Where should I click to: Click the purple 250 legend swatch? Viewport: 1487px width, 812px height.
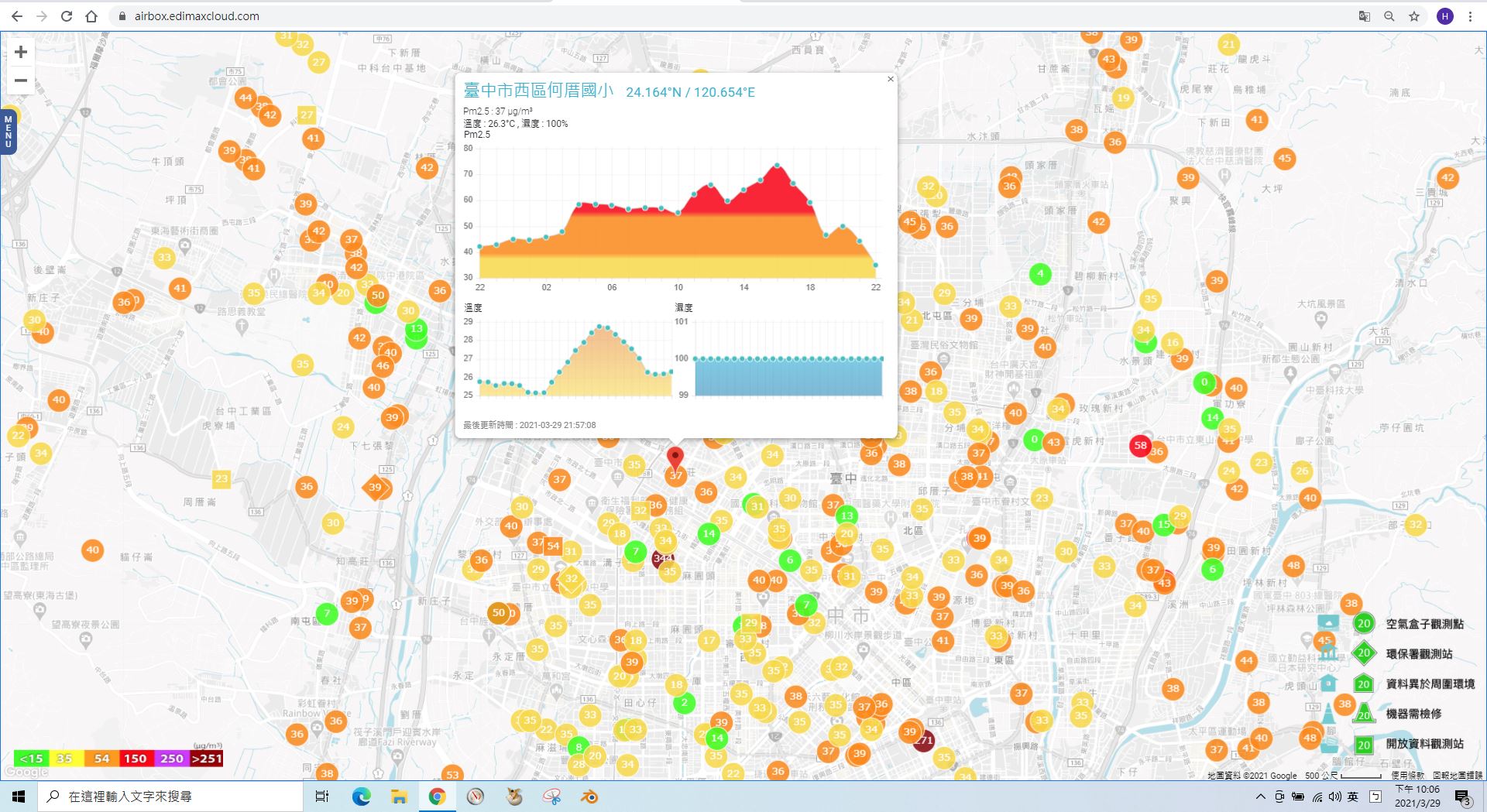tap(171, 759)
